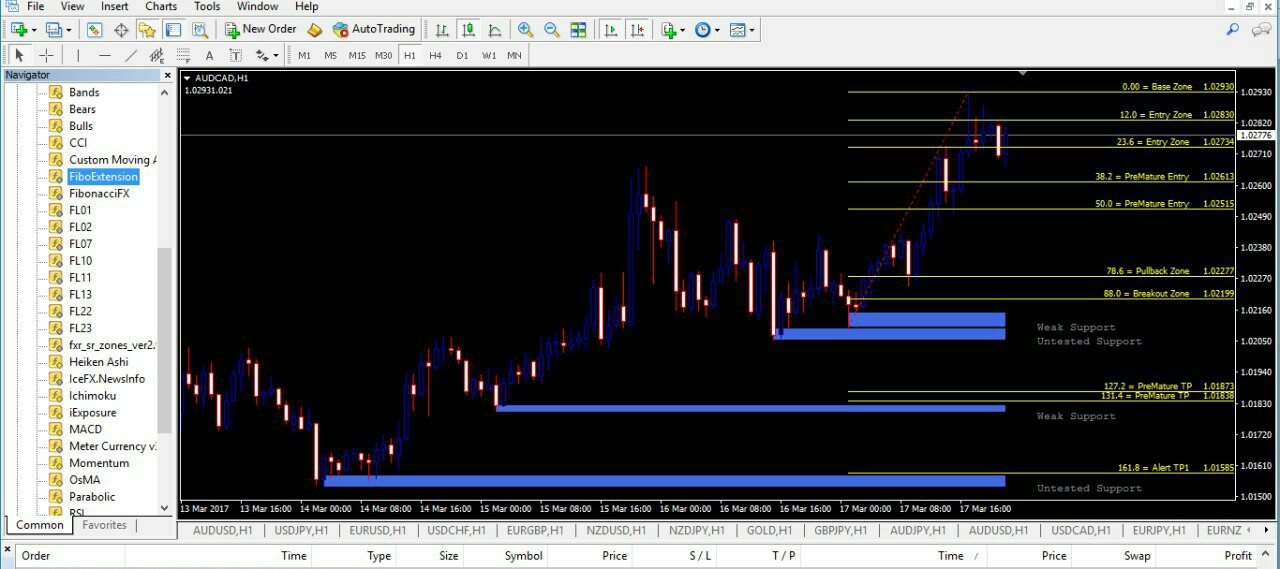Toggle chart shift
The image size is (1280, 569).
[637, 30]
